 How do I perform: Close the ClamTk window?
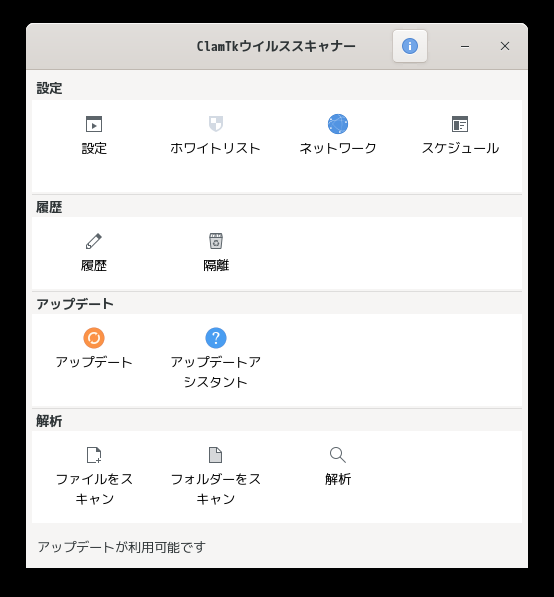505,46
